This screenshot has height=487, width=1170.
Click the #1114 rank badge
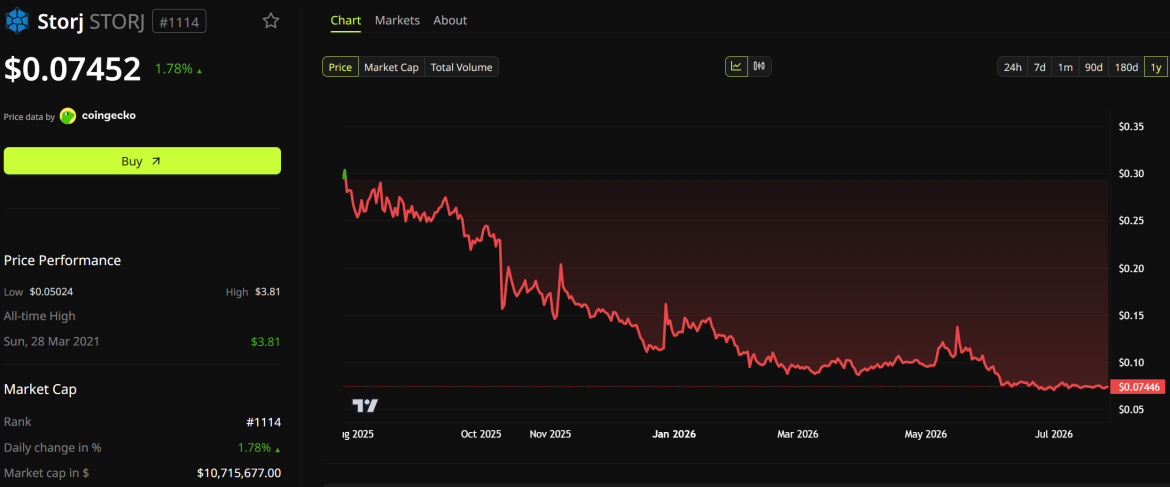(x=179, y=21)
